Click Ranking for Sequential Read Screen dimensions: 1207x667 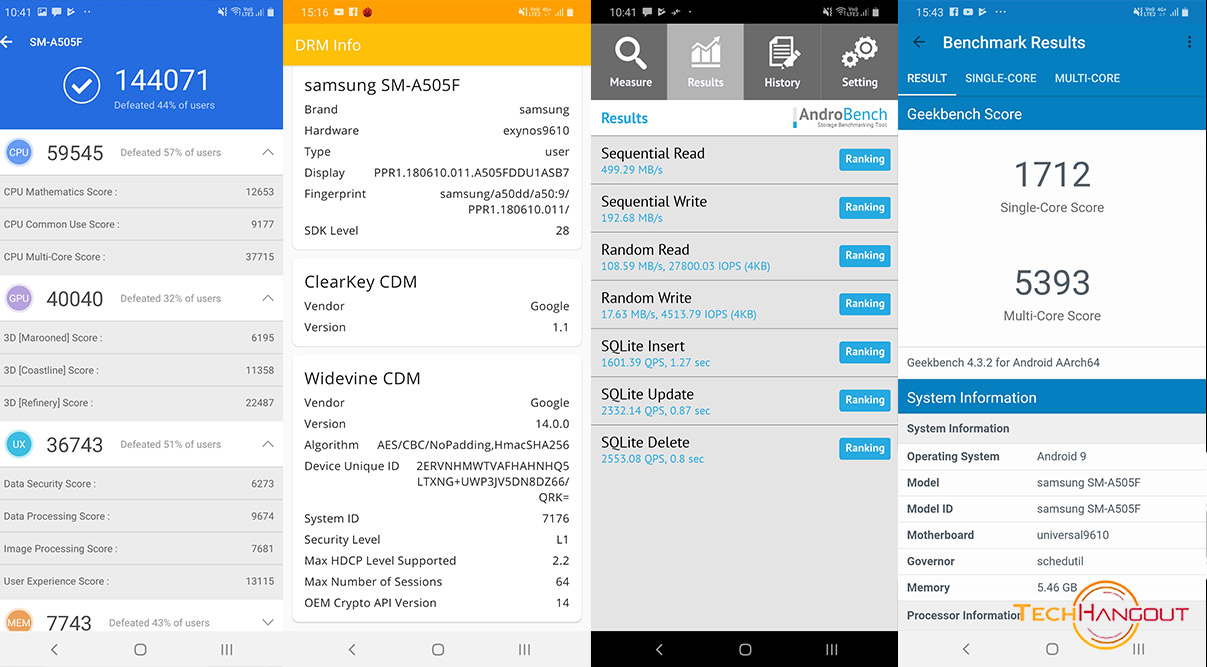click(864, 159)
